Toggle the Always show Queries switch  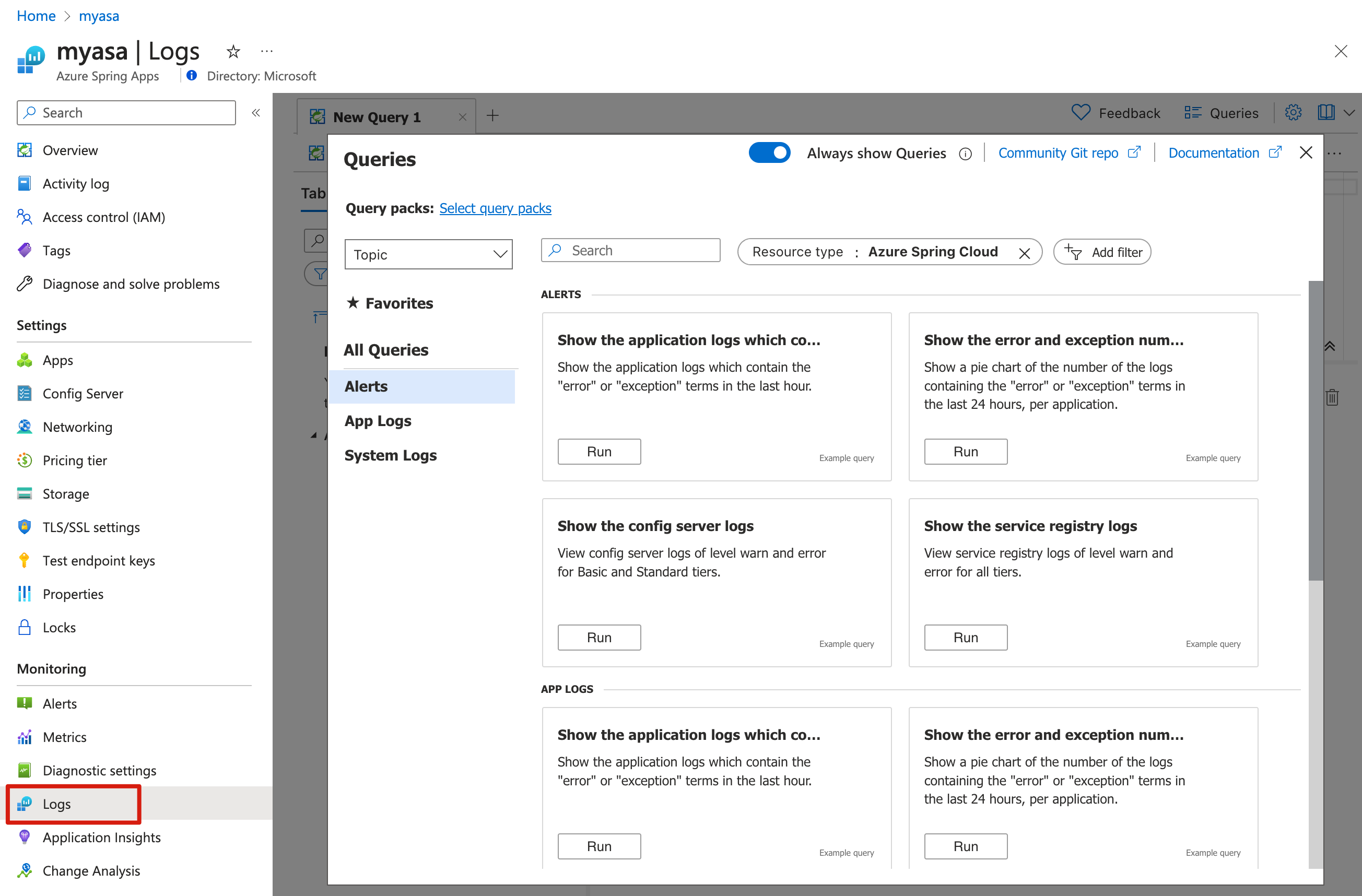(x=769, y=153)
